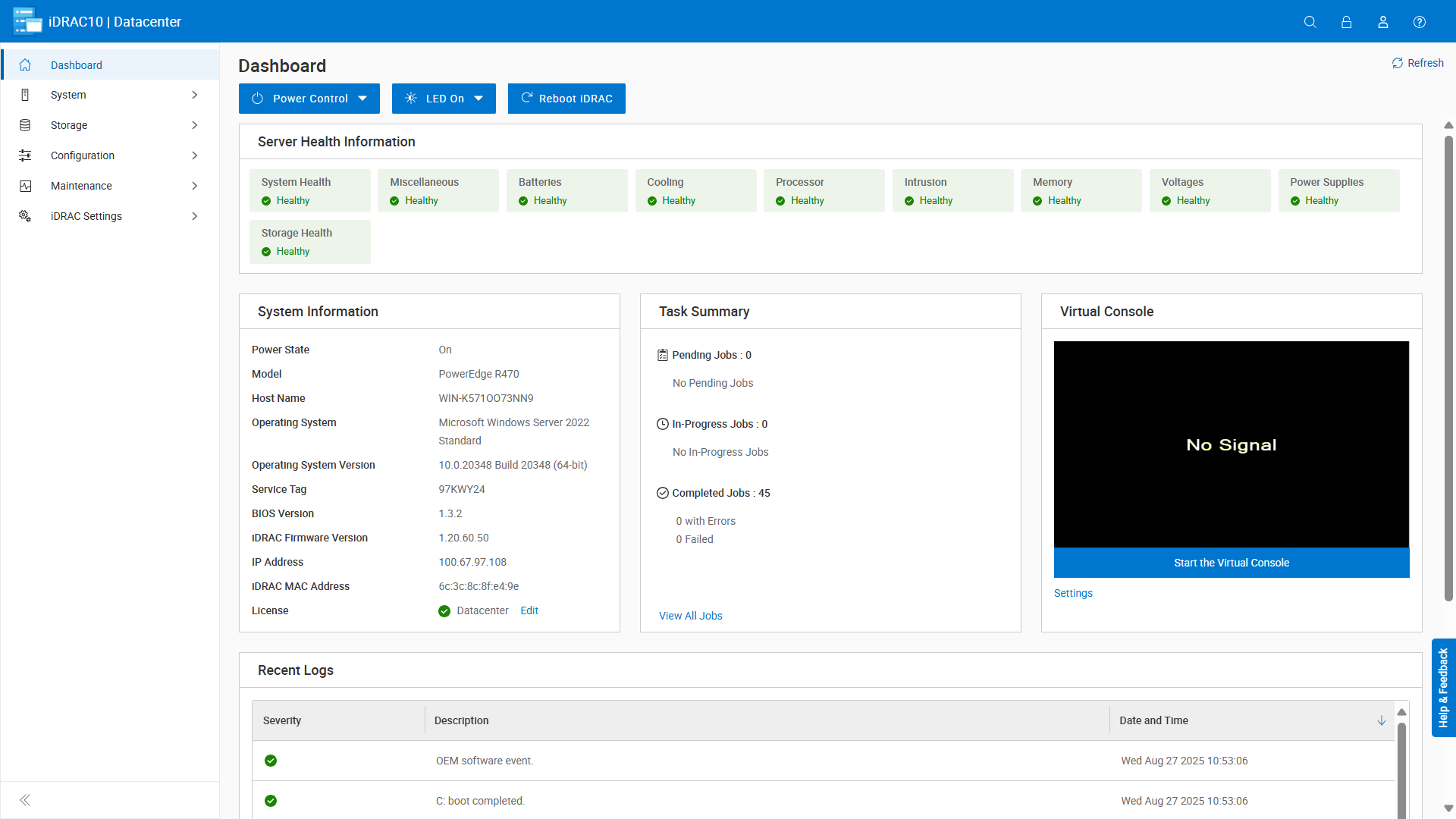
Task: Click the help icon in the top bar
Action: [x=1420, y=21]
